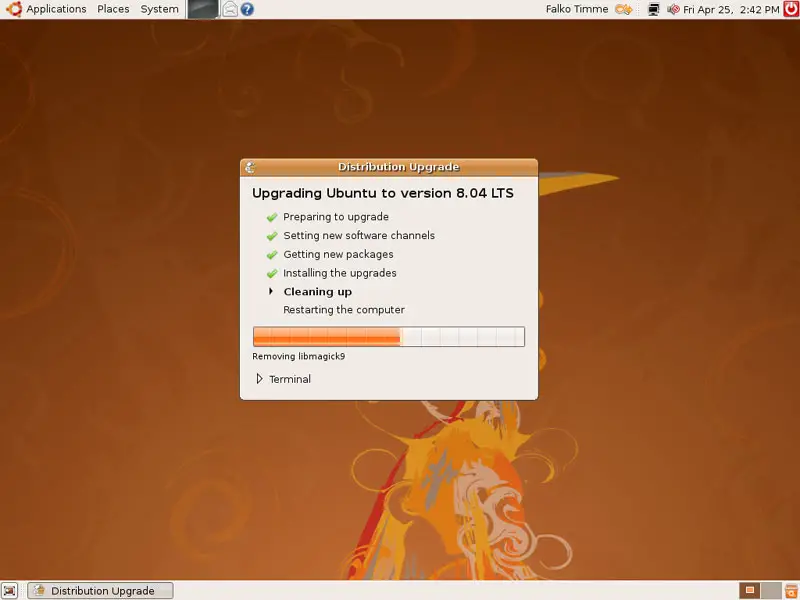Click the volume speaker tray icon

click(673, 9)
